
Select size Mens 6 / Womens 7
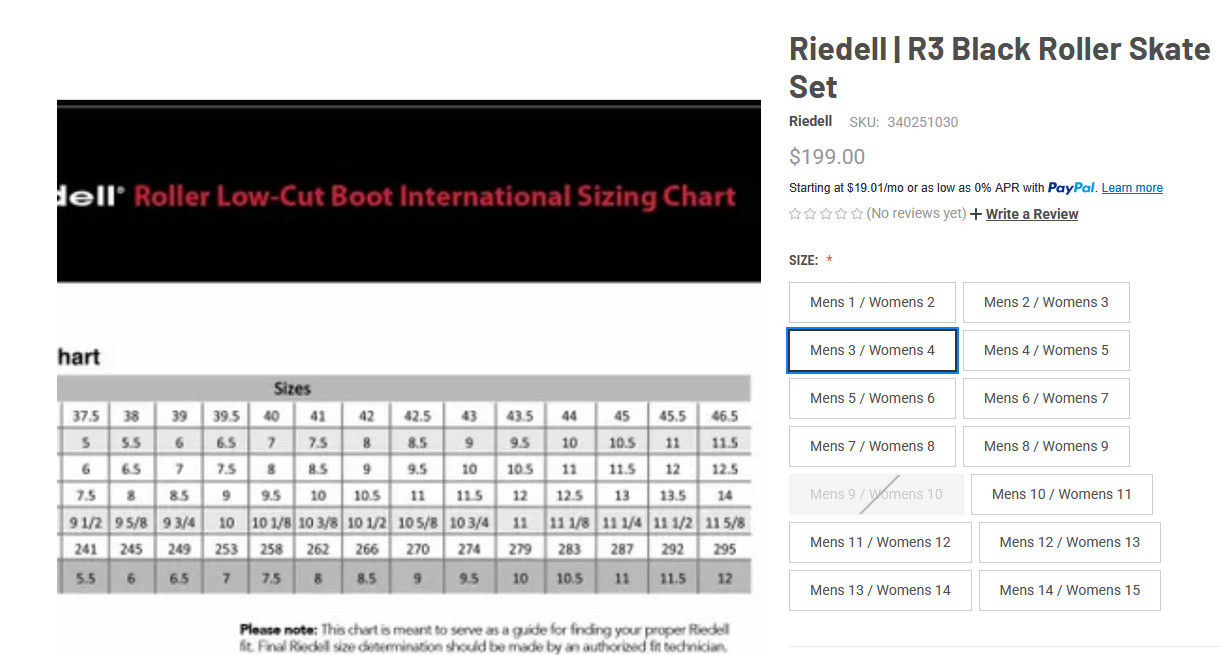click(1046, 398)
